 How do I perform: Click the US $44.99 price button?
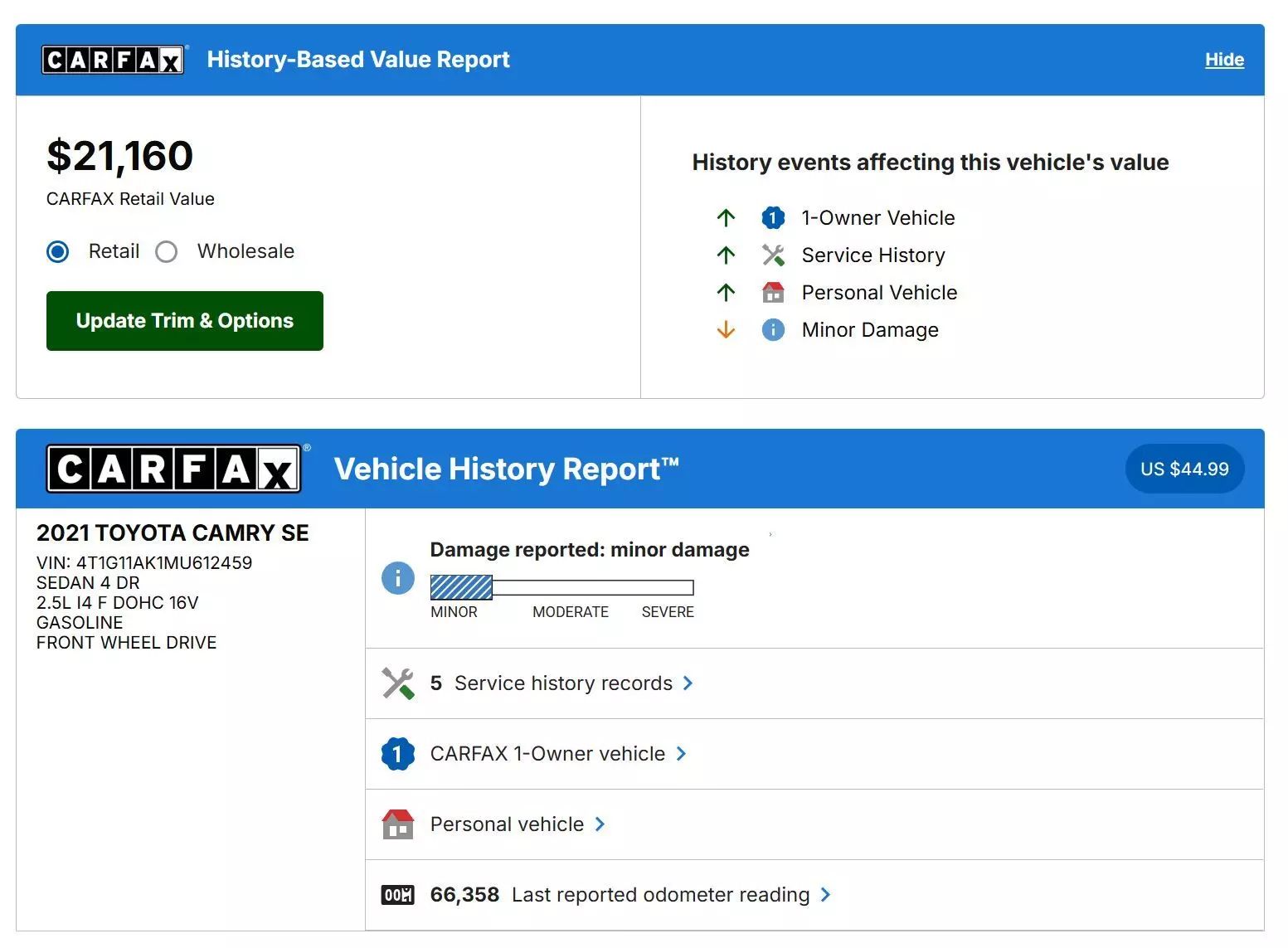coord(1184,469)
